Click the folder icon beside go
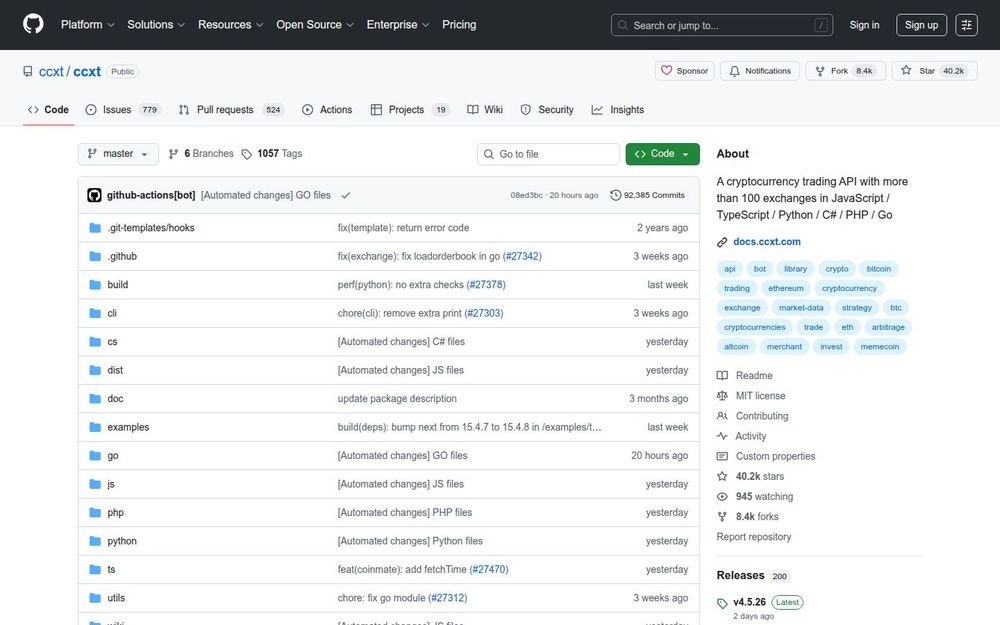 coord(95,455)
